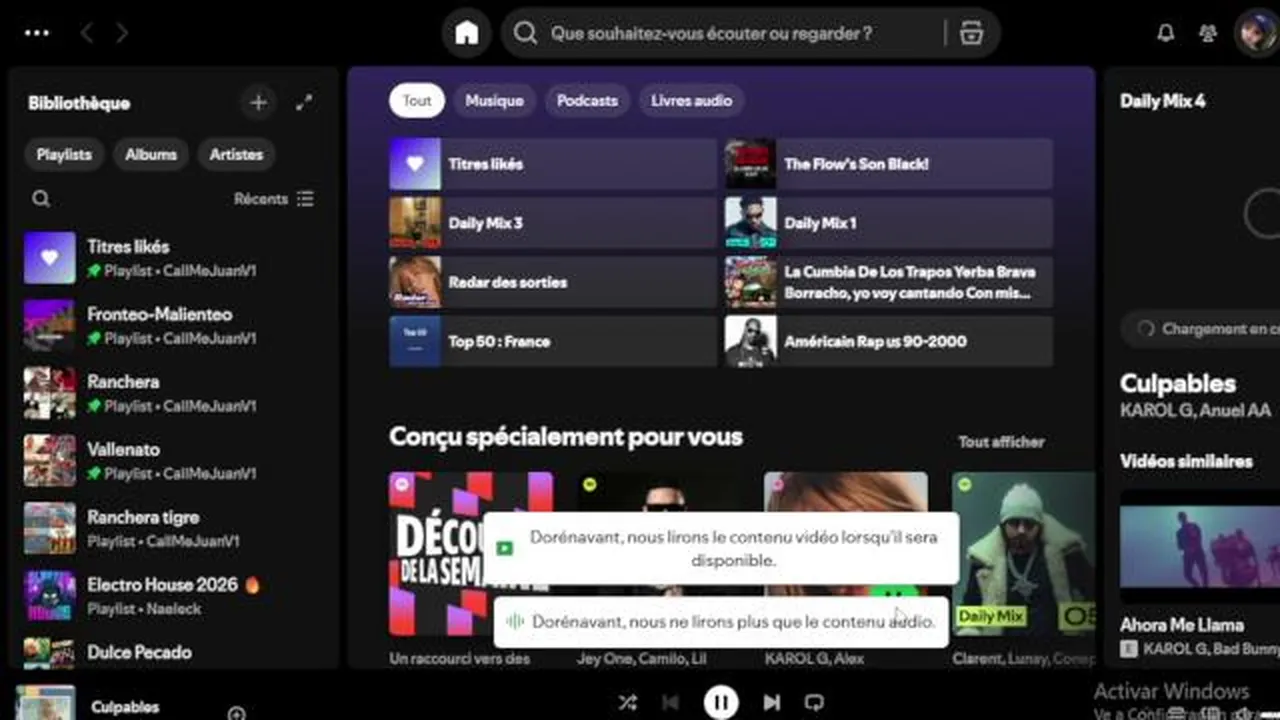The height and width of the screenshot is (720, 1280).
Task: Open the Titres likés shortcut tile
Action: click(553, 164)
